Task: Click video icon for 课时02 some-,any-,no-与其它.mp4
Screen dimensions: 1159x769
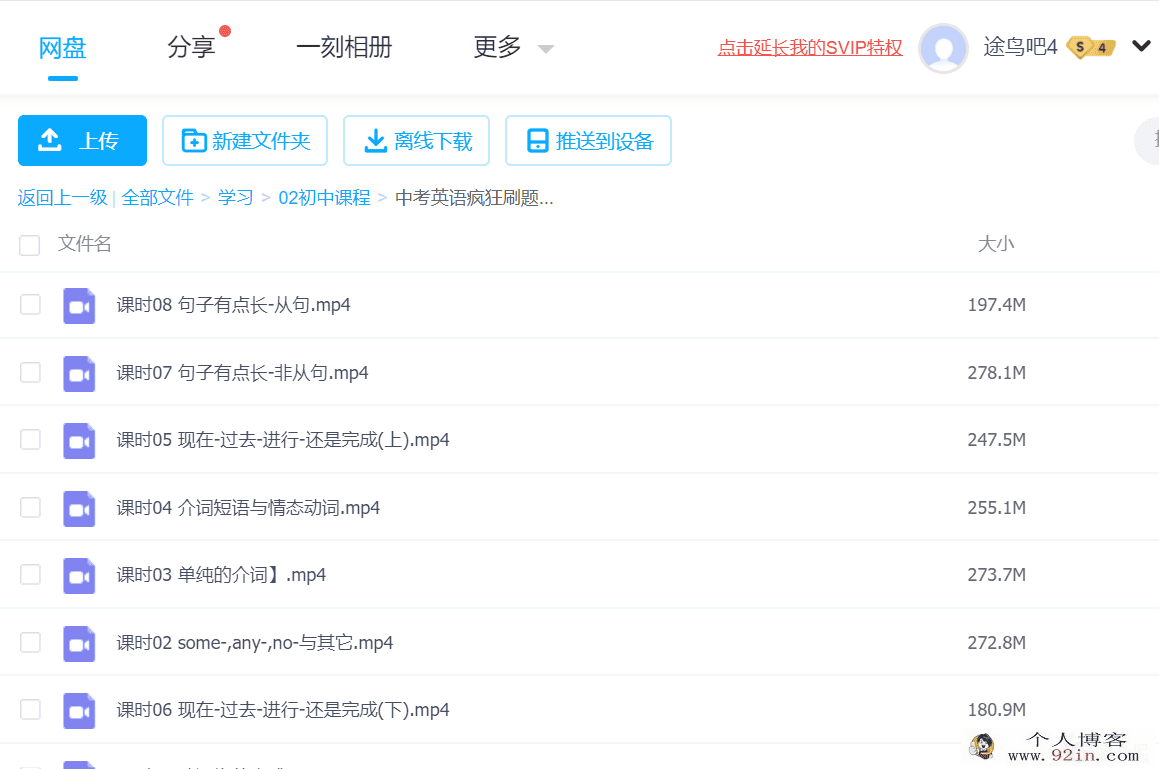Action: 79,643
